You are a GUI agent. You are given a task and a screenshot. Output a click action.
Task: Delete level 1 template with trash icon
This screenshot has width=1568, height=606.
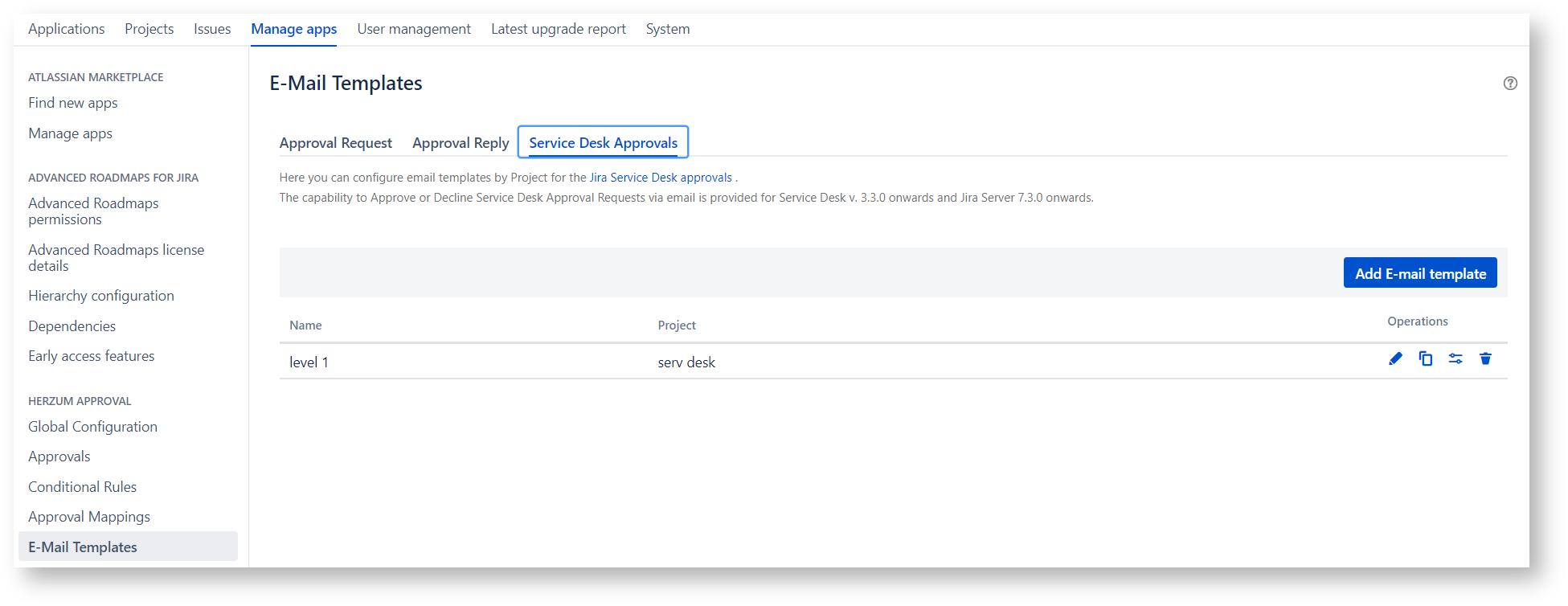point(1485,358)
